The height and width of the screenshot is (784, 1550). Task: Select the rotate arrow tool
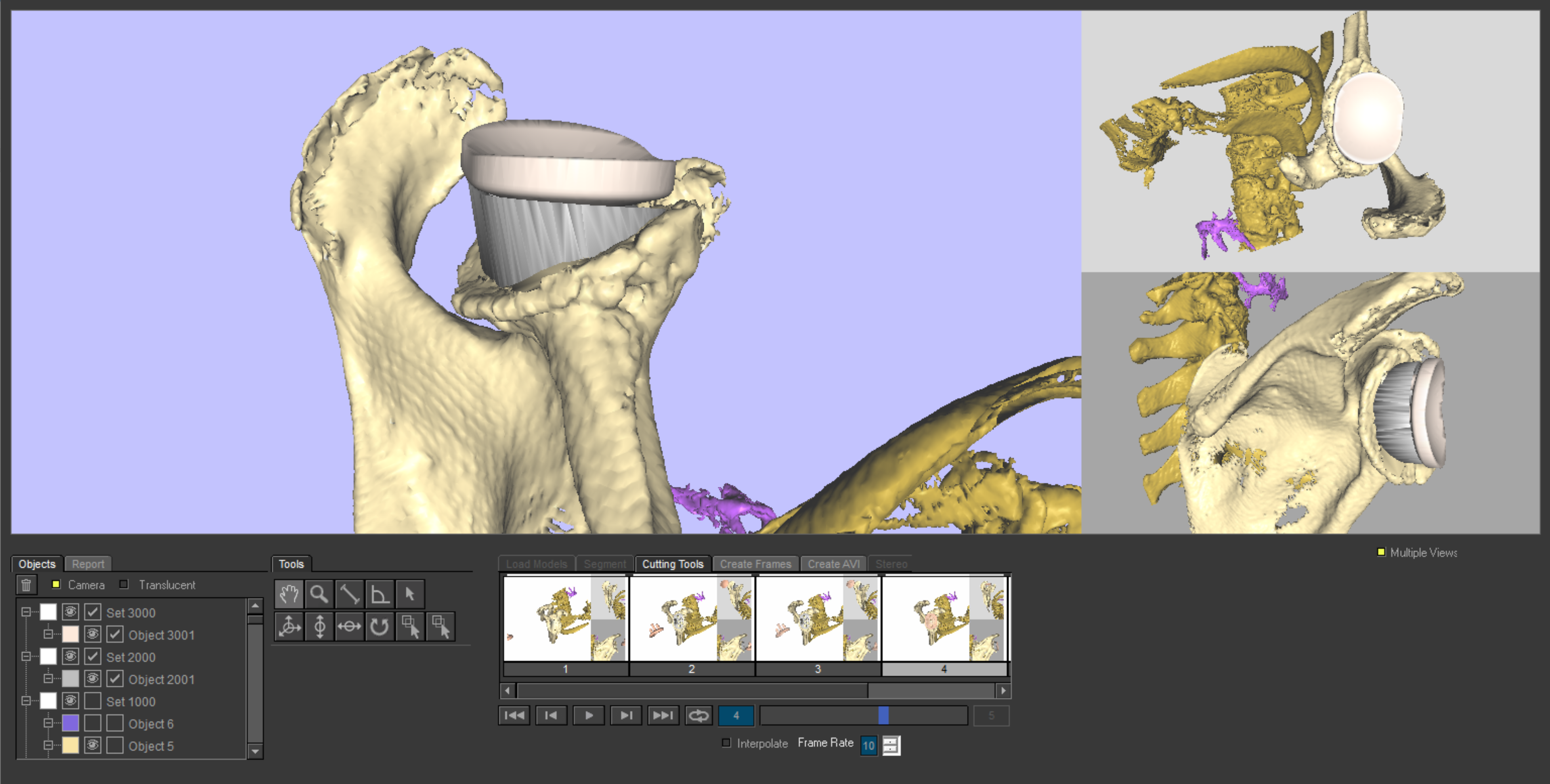pos(380,627)
